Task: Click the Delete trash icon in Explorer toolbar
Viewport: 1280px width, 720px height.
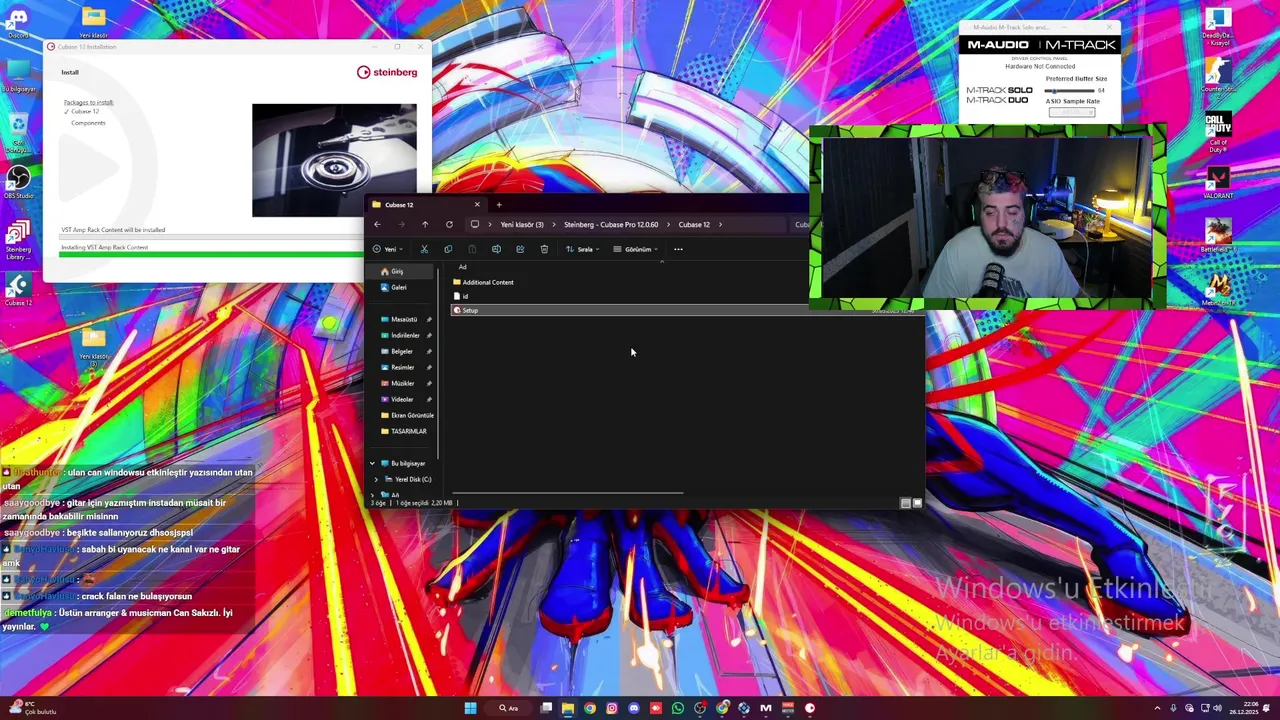Action: click(544, 249)
